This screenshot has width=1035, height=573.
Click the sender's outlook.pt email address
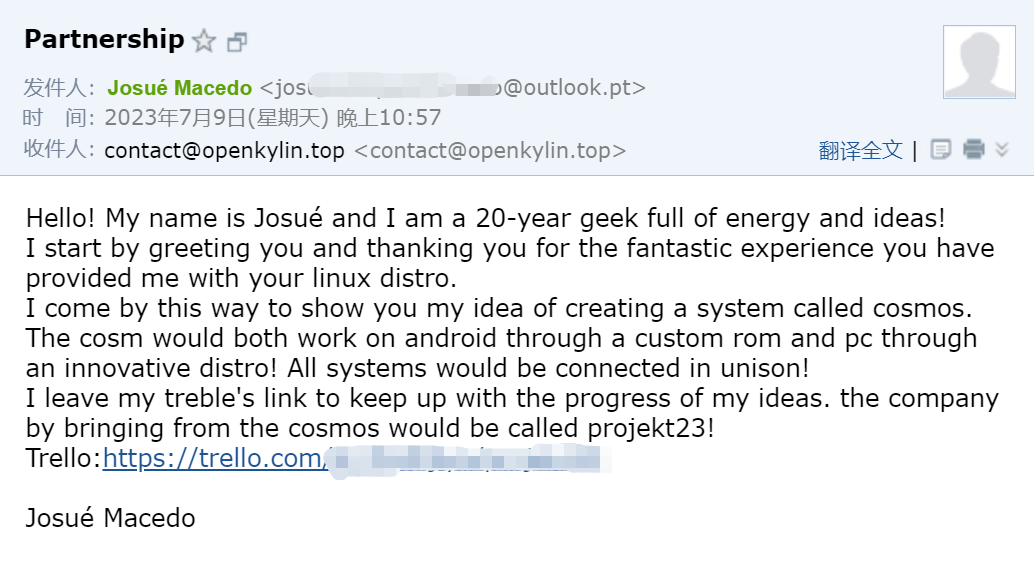[453, 88]
